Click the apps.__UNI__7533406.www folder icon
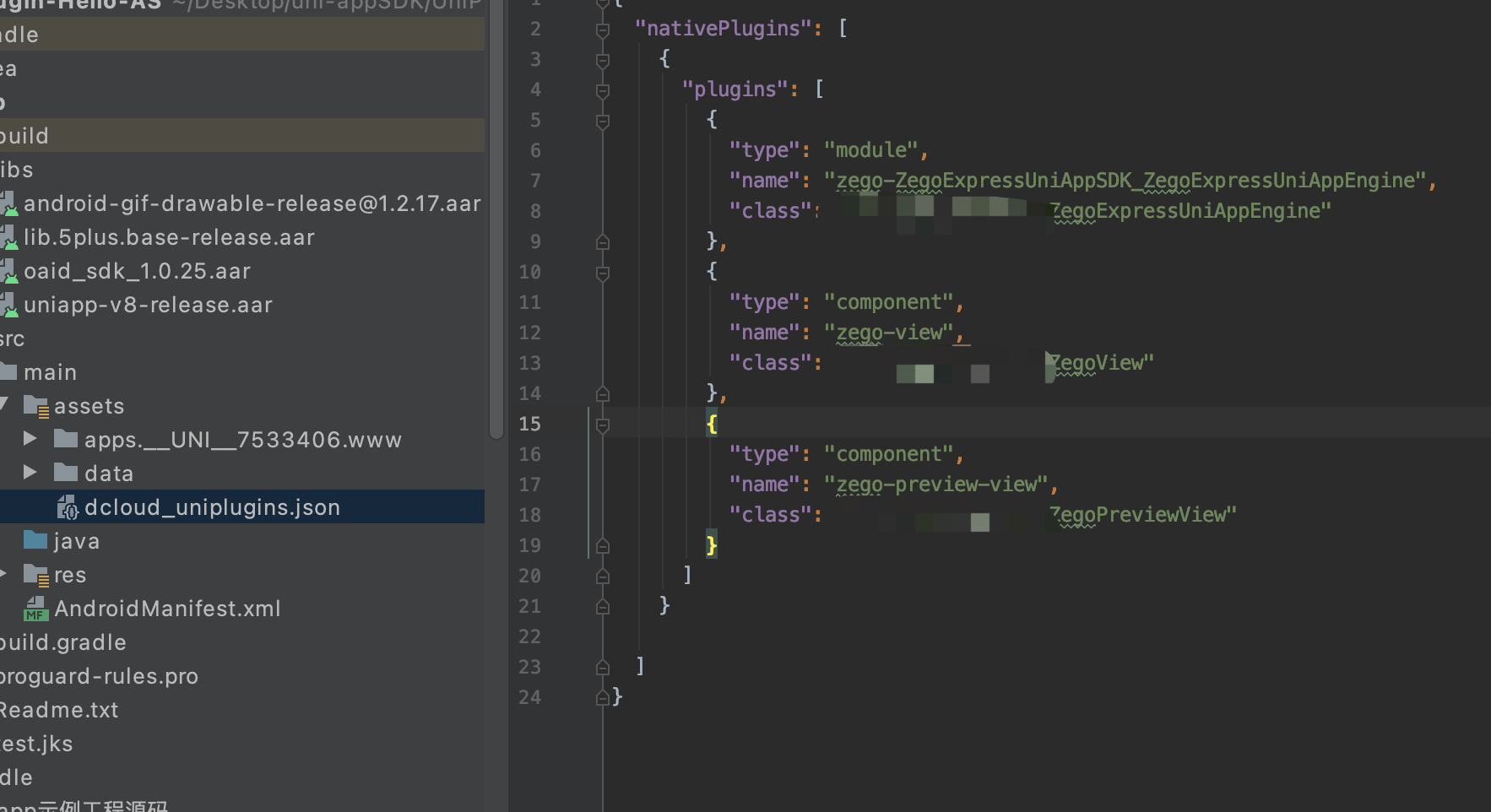Viewport: 1491px width, 812px height. tap(66, 438)
